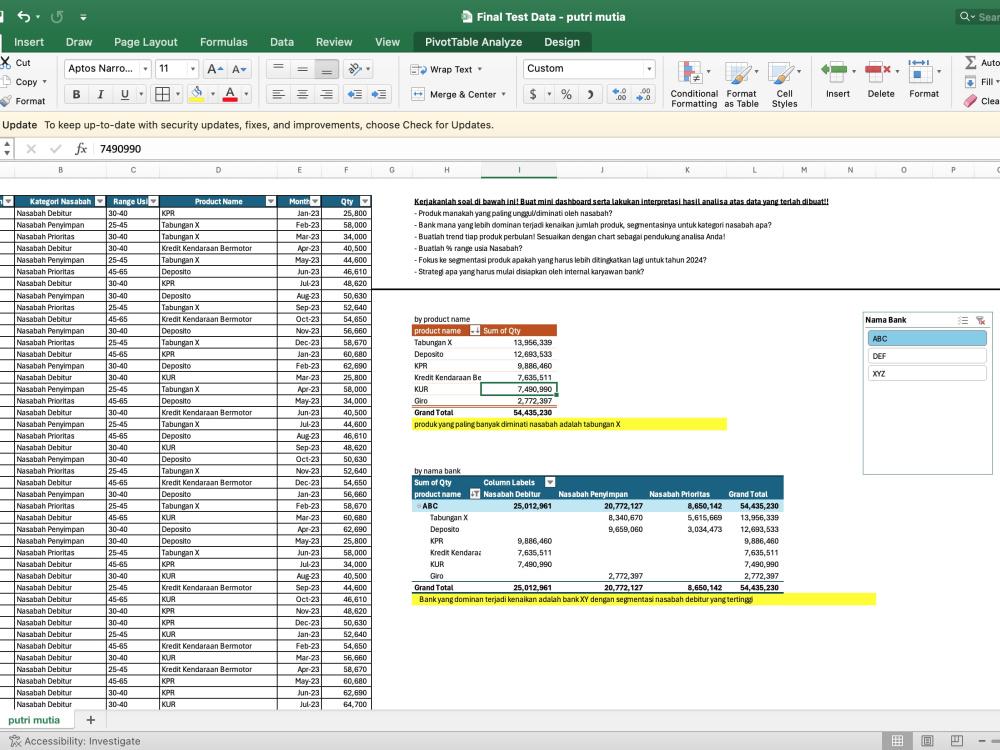Click the Insert Function fx icon
Viewport: 1000px width, 750px height.
coord(80,149)
